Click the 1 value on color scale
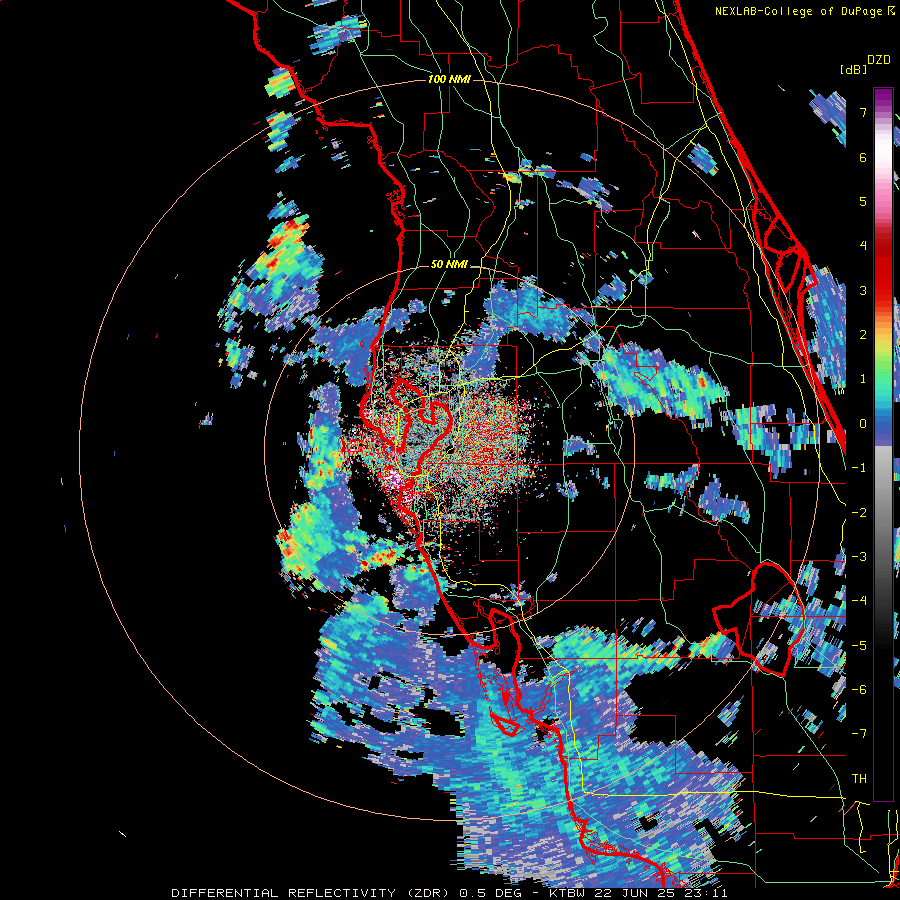The image size is (900, 900). tap(863, 379)
